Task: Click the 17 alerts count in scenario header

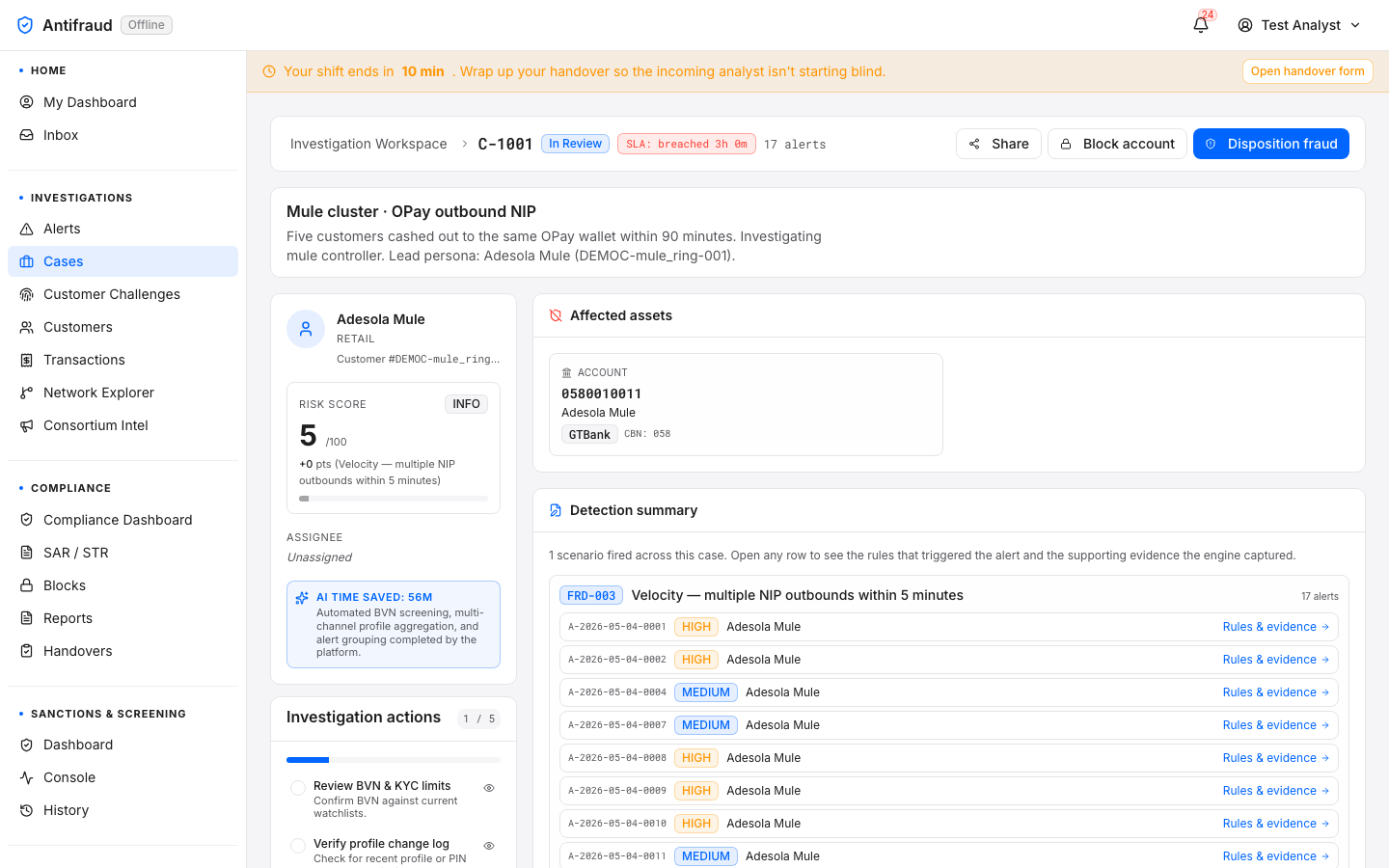Action: [1320, 596]
